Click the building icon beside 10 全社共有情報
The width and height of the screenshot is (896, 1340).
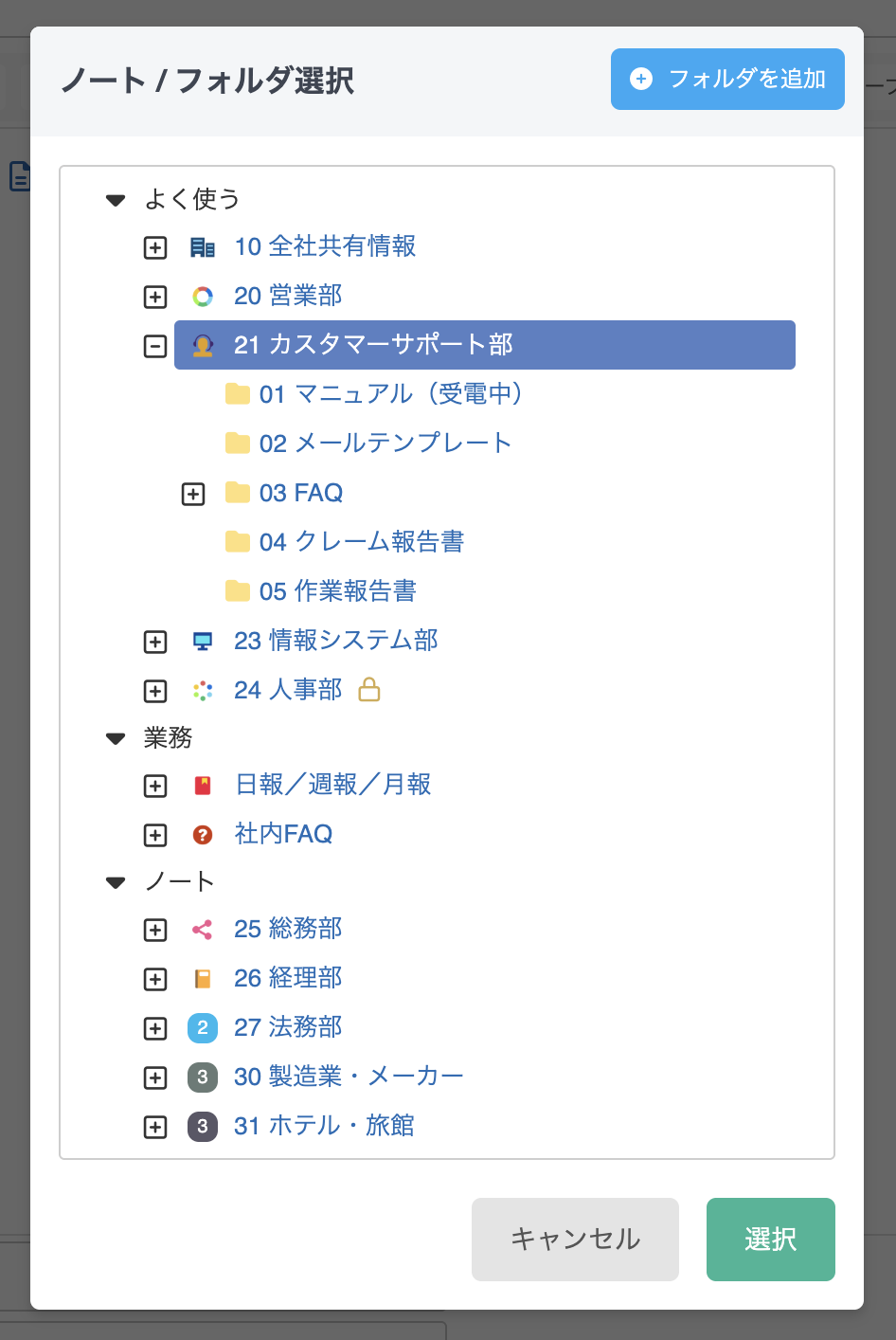[x=203, y=247]
